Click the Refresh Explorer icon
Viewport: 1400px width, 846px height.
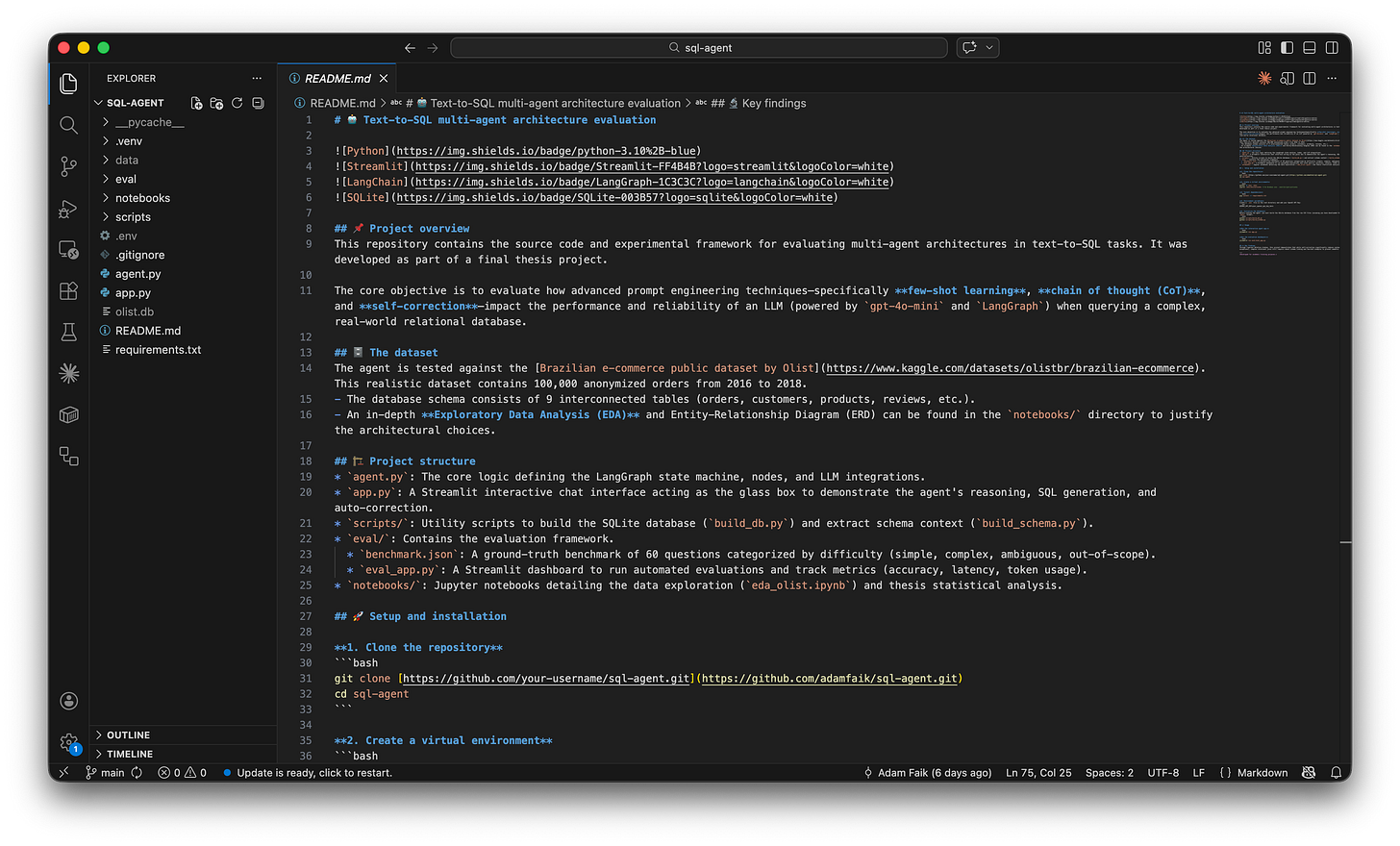pos(237,103)
